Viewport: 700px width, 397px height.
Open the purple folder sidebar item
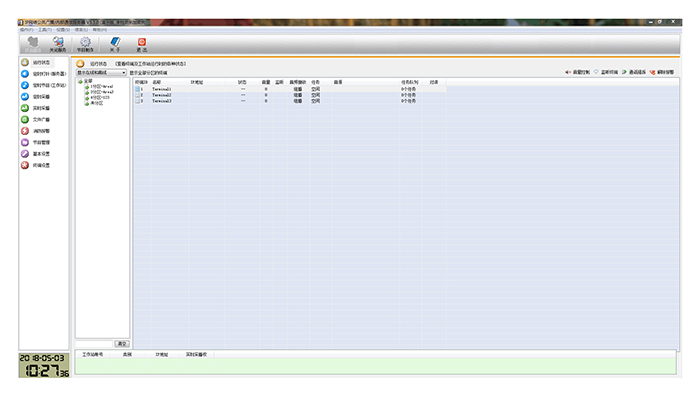click(x=25, y=142)
